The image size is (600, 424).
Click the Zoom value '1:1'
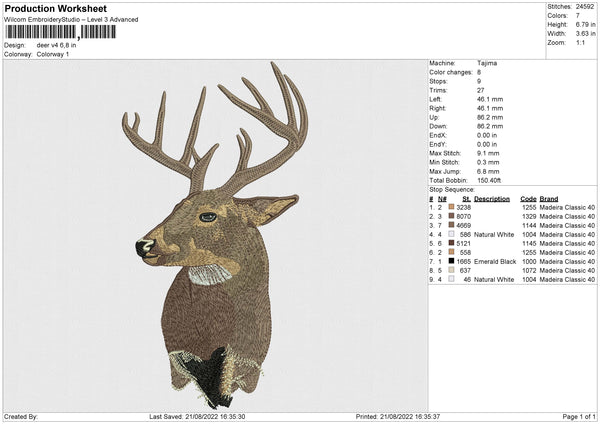[x=580, y=42]
